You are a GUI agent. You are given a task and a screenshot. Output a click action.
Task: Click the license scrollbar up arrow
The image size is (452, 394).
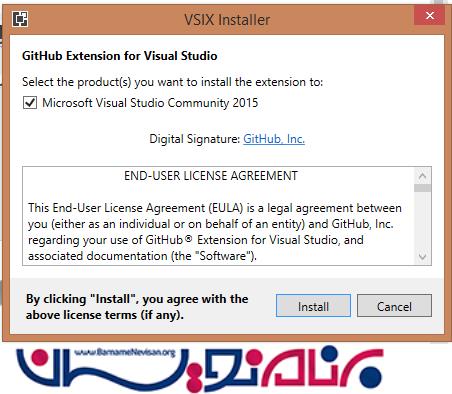(x=422, y=176)
